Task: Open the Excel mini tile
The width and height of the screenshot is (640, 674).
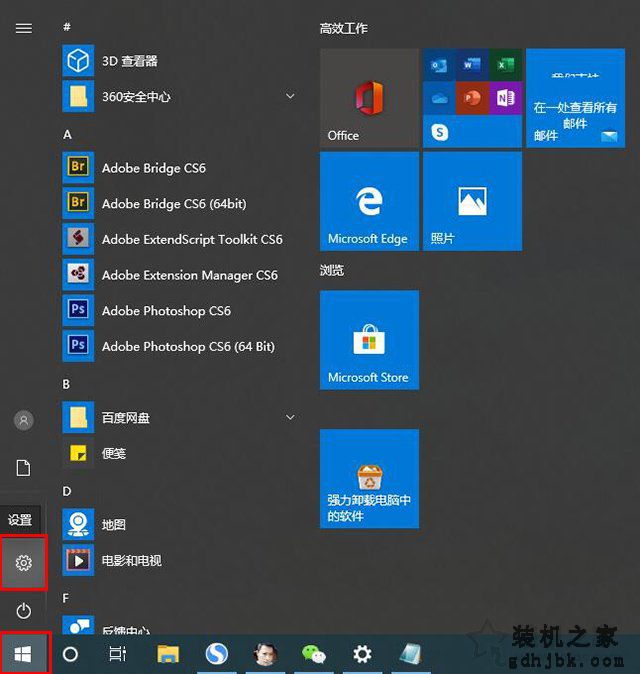Action: 506,65
